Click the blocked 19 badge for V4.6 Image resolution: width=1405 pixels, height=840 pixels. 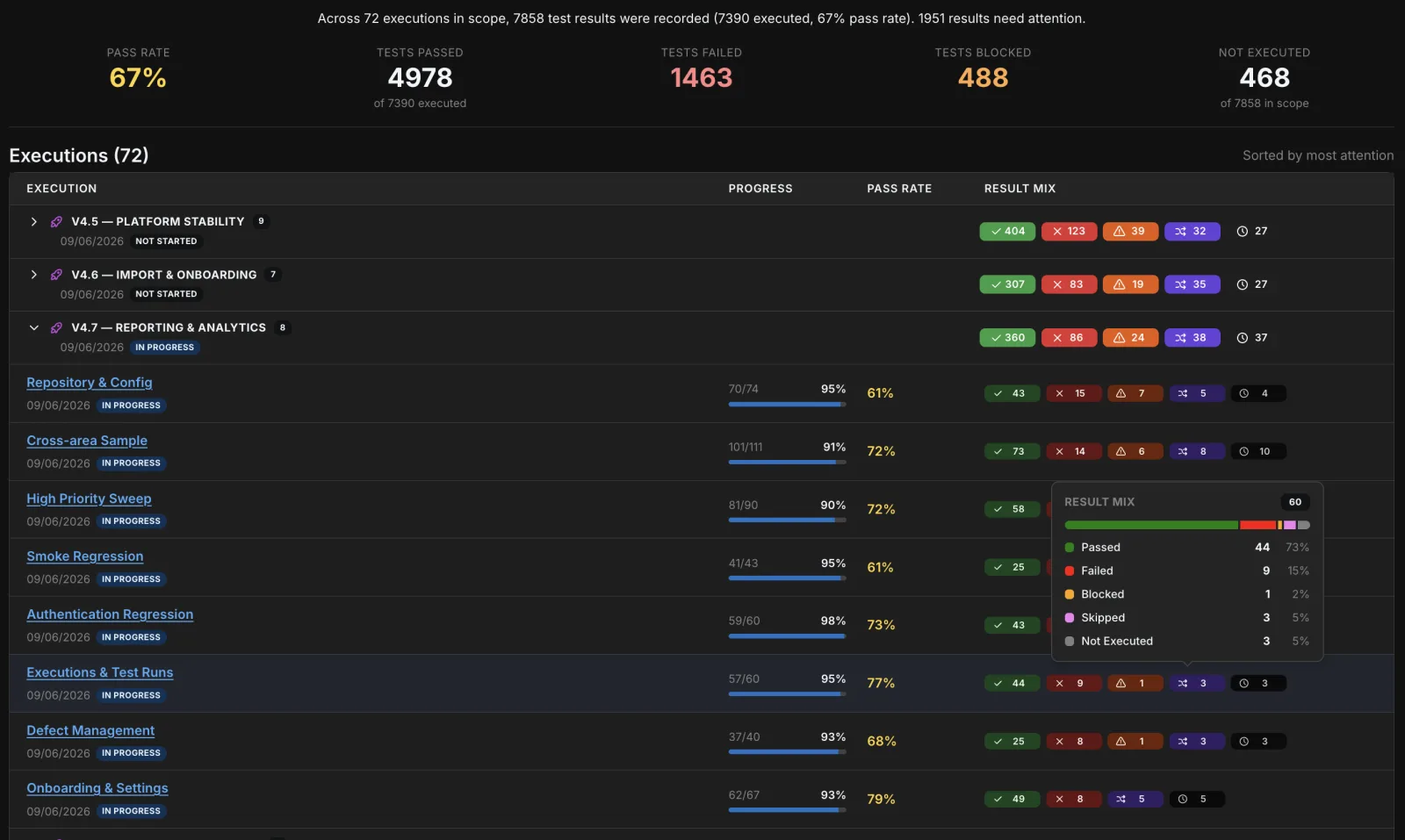pyautogui.click(x=1130, y=284)
